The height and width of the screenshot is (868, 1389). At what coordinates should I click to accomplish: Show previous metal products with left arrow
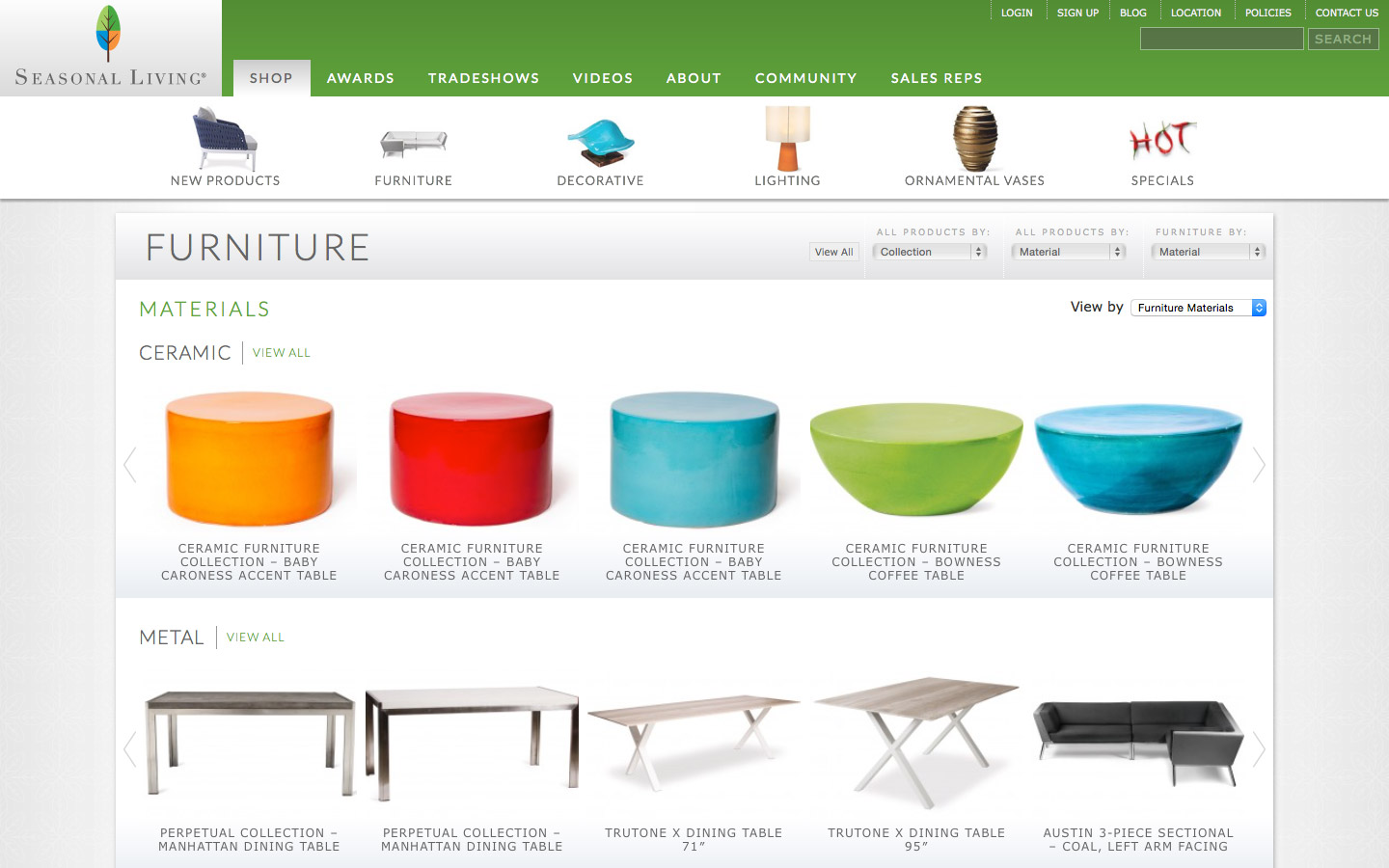click(130, 749)
